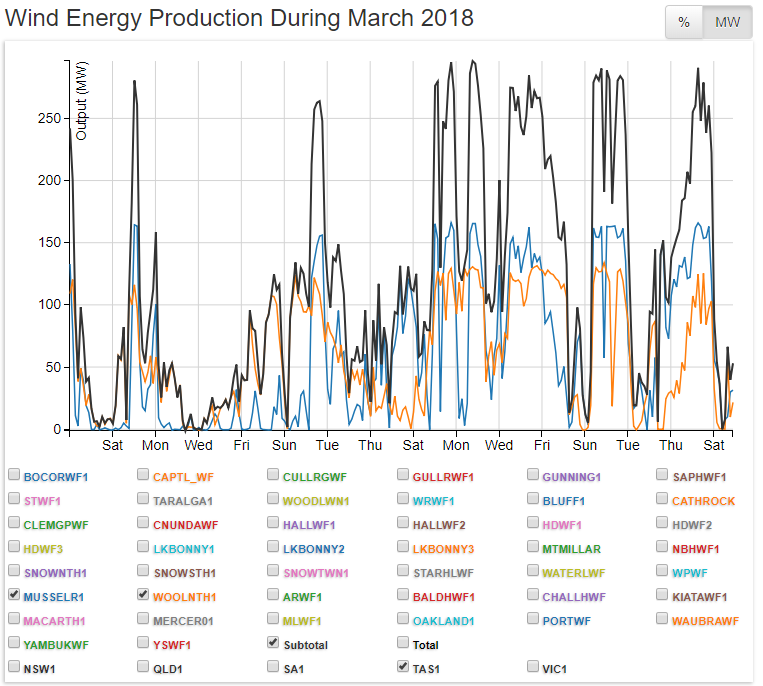763x686 pixels.
Task: Tick the SA1 region checkbox
Action: pos(274,667)
